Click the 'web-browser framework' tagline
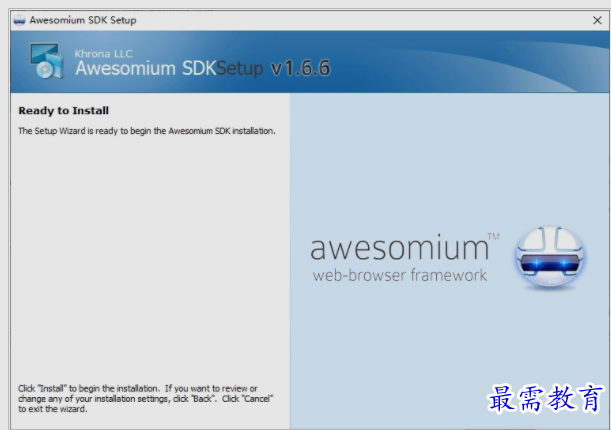Viewport: 611px width, 430px height. [x=400, y=275]
